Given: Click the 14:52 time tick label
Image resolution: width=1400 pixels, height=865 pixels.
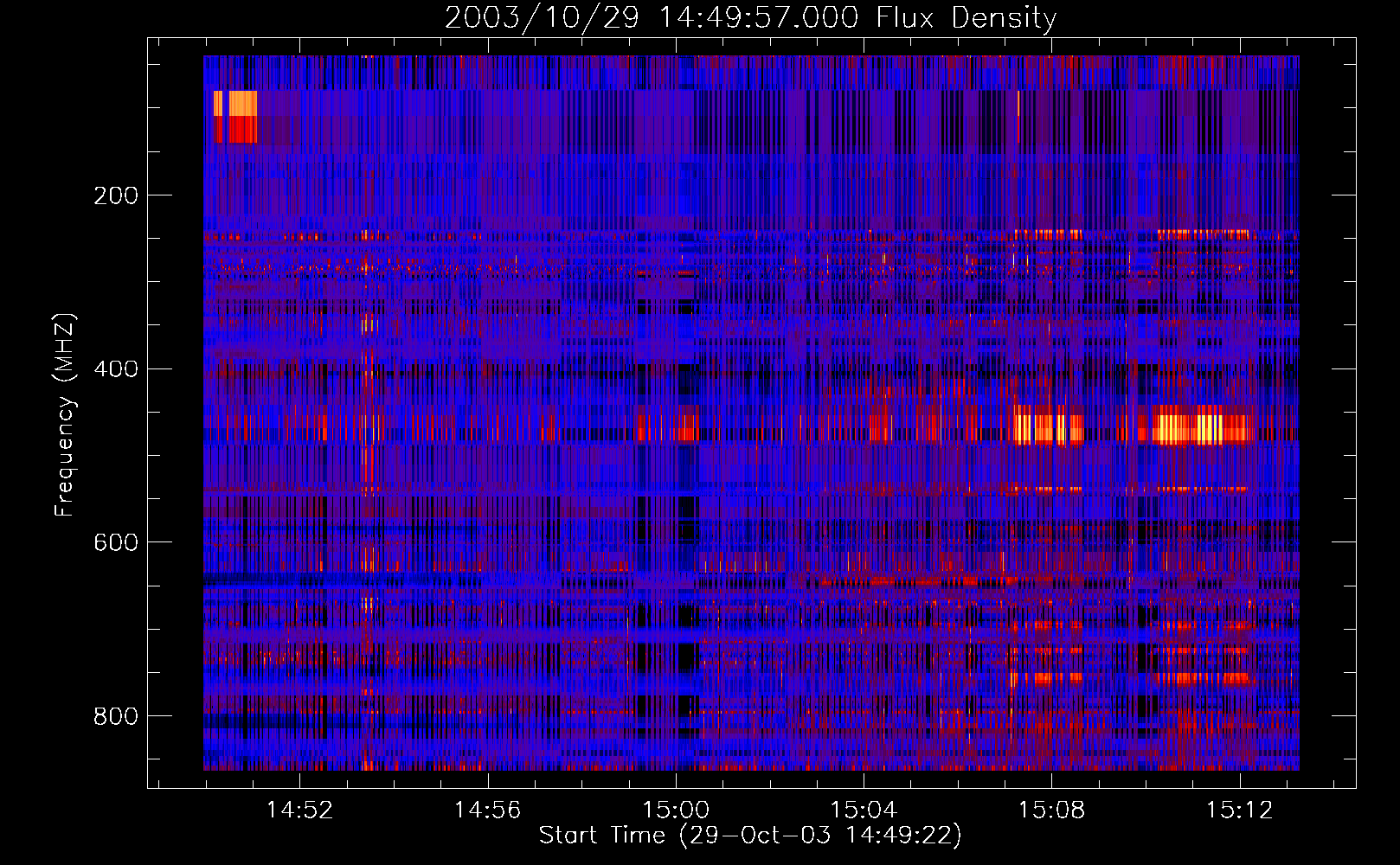Looking at the screenshot, I should [299, 810].
